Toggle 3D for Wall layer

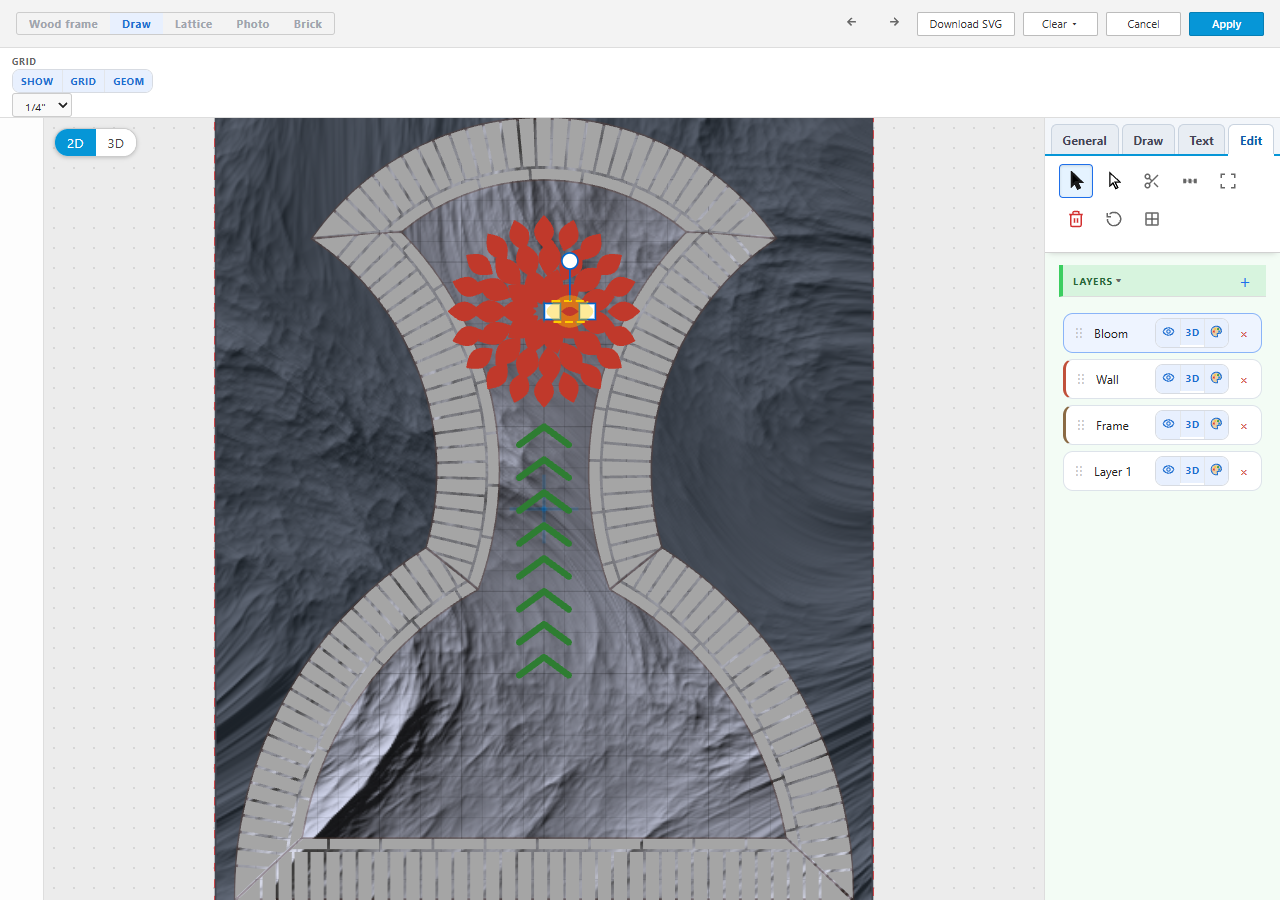(x=1192, y=379)
